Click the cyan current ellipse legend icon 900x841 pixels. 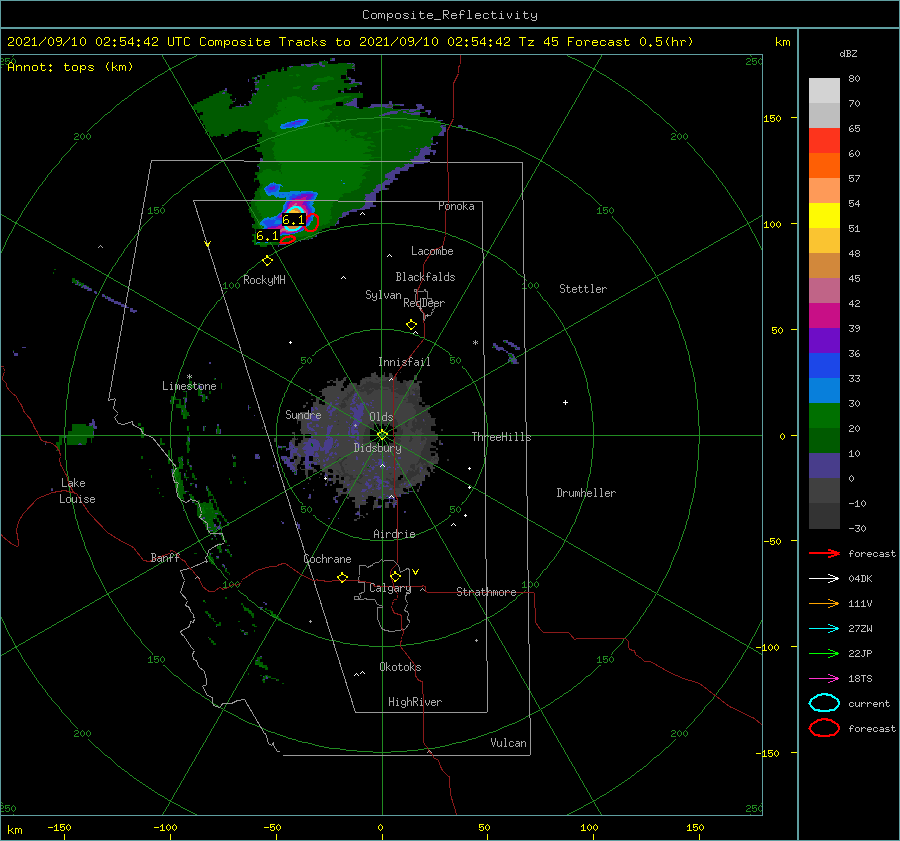pos(824,703)
